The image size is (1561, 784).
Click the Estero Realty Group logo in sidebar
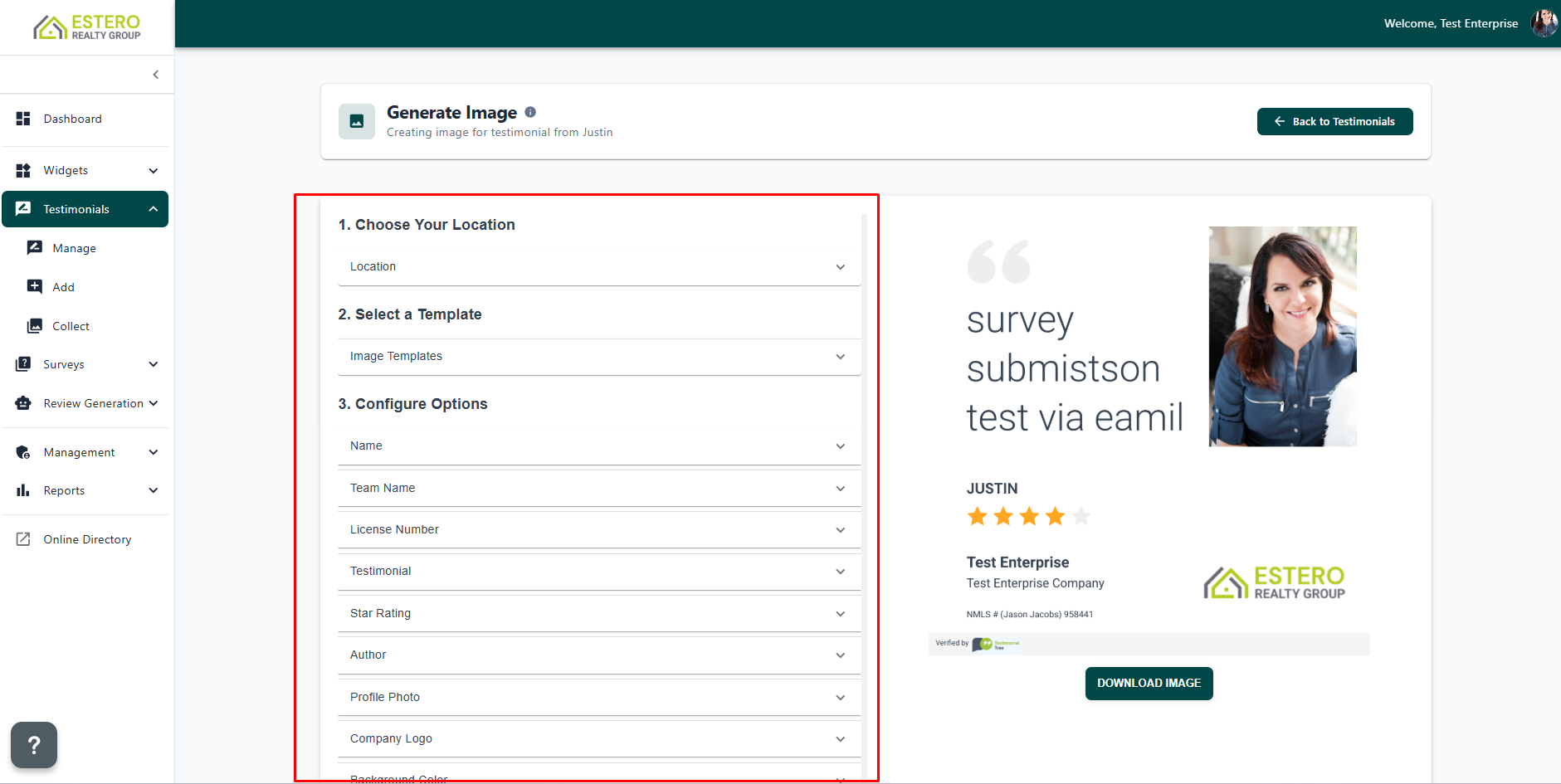87,27
